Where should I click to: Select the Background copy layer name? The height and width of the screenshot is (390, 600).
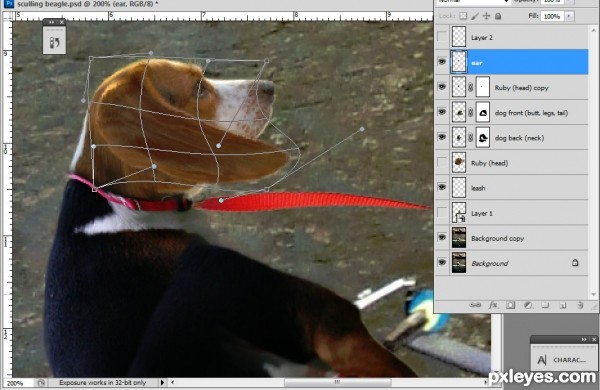pos(497,238)
